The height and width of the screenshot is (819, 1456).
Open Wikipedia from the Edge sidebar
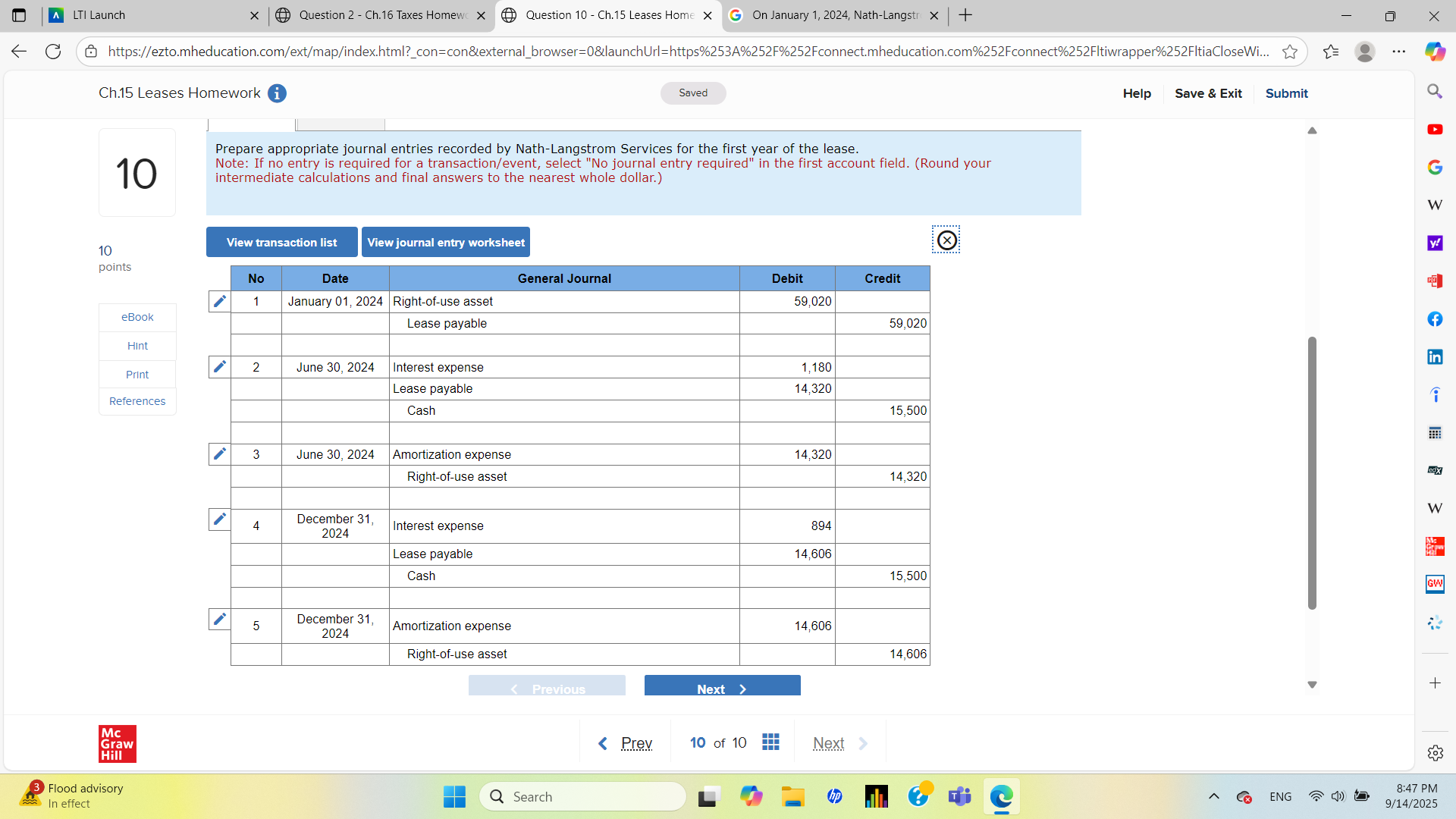1435,205
